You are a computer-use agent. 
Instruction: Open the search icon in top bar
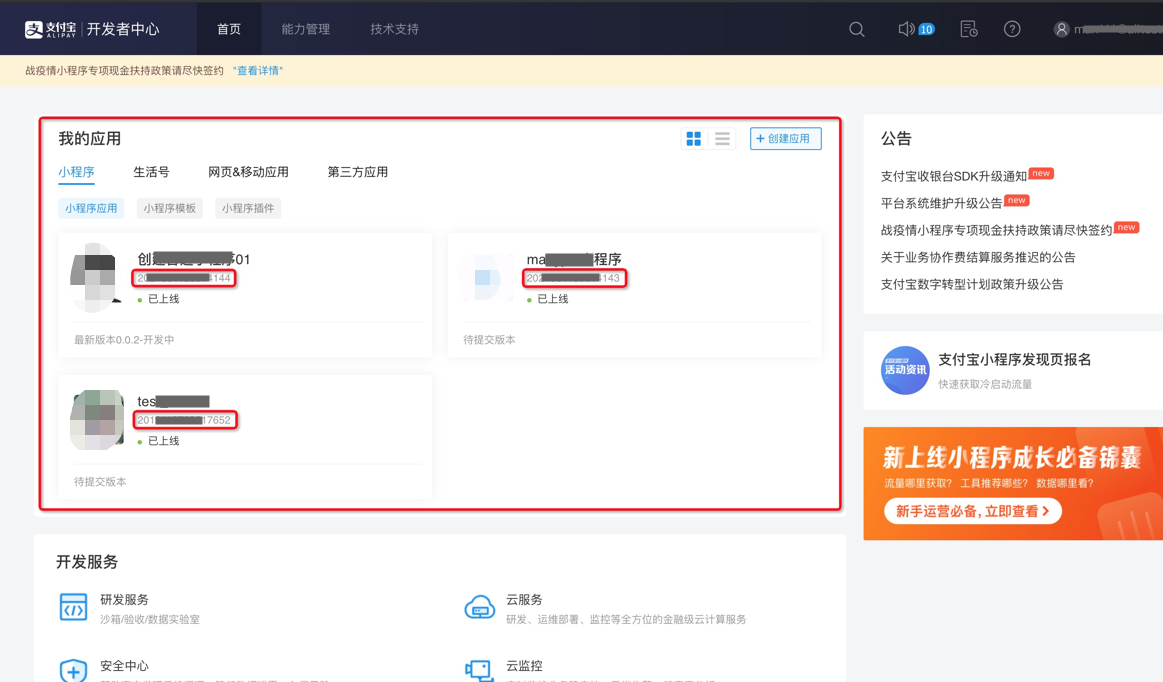coord(857,29)
